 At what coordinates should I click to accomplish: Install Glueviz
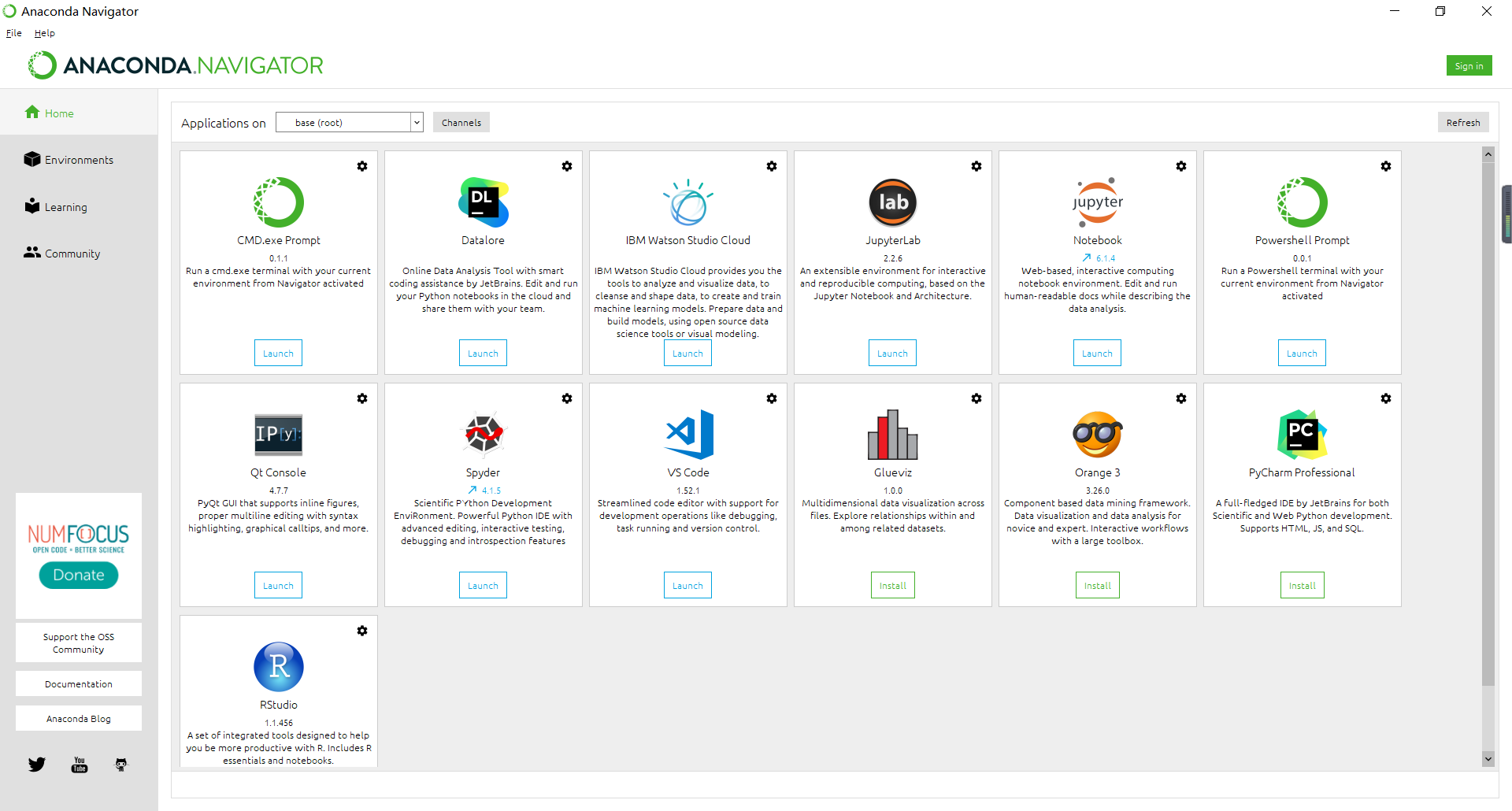point(893,585)
